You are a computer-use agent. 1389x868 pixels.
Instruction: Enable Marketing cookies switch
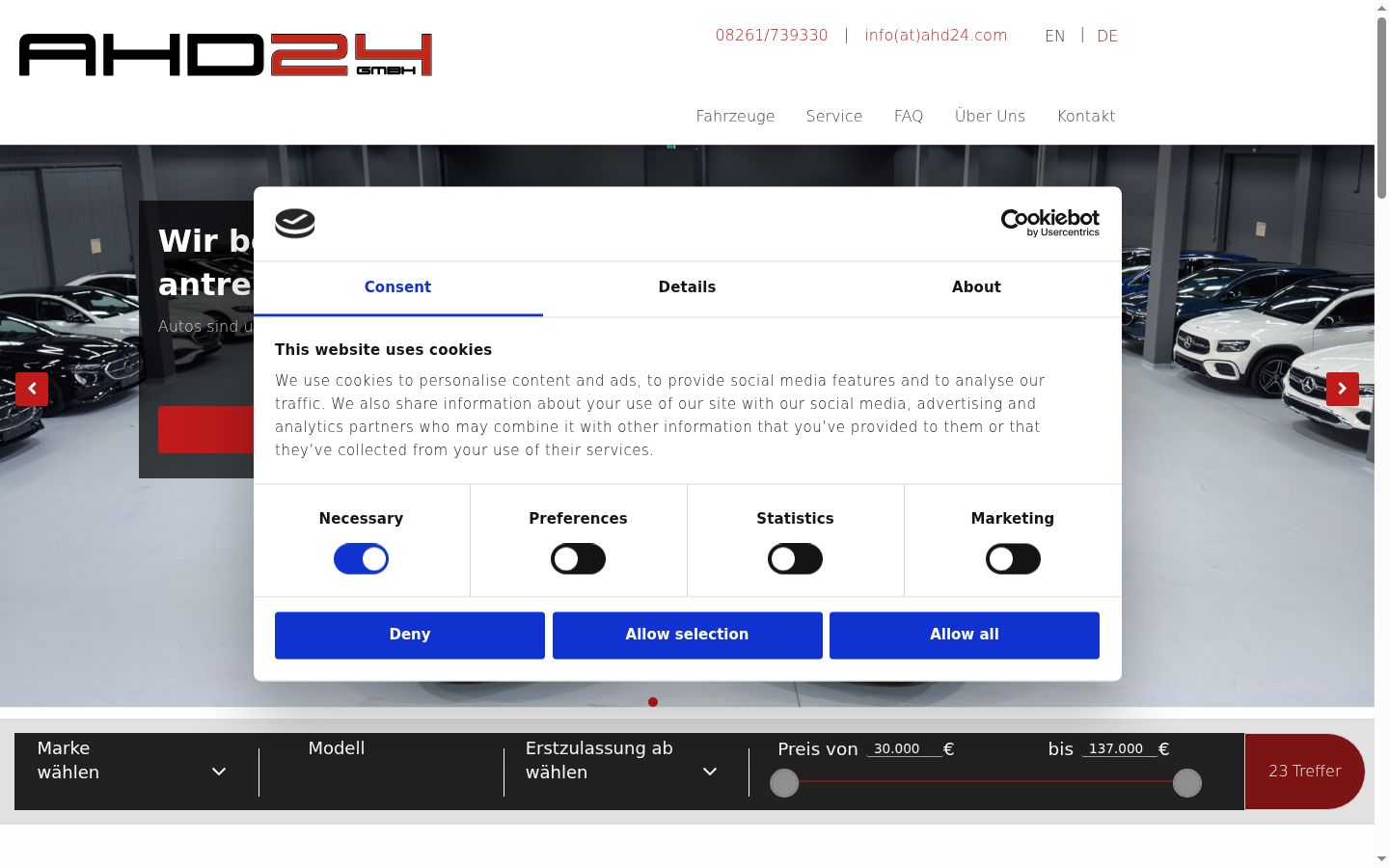[x=1013, y=558]
